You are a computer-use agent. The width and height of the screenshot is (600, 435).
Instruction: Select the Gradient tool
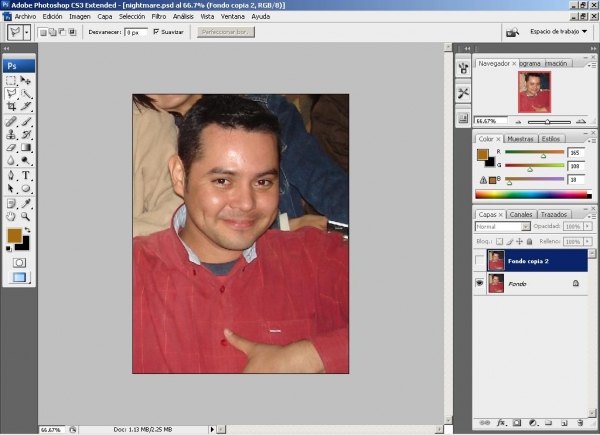[26, 148]
